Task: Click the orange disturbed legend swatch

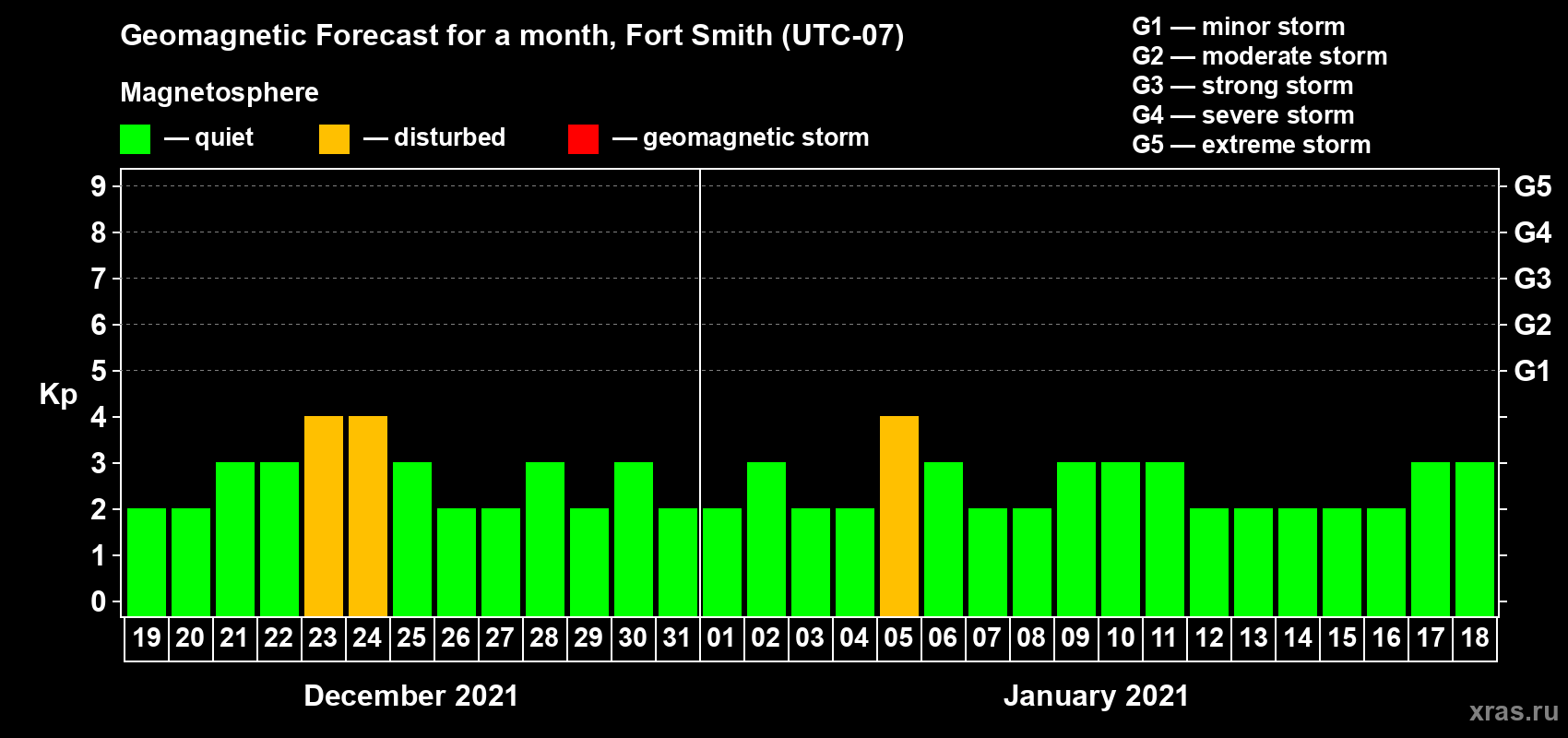Action: click(x=334, y=139)
